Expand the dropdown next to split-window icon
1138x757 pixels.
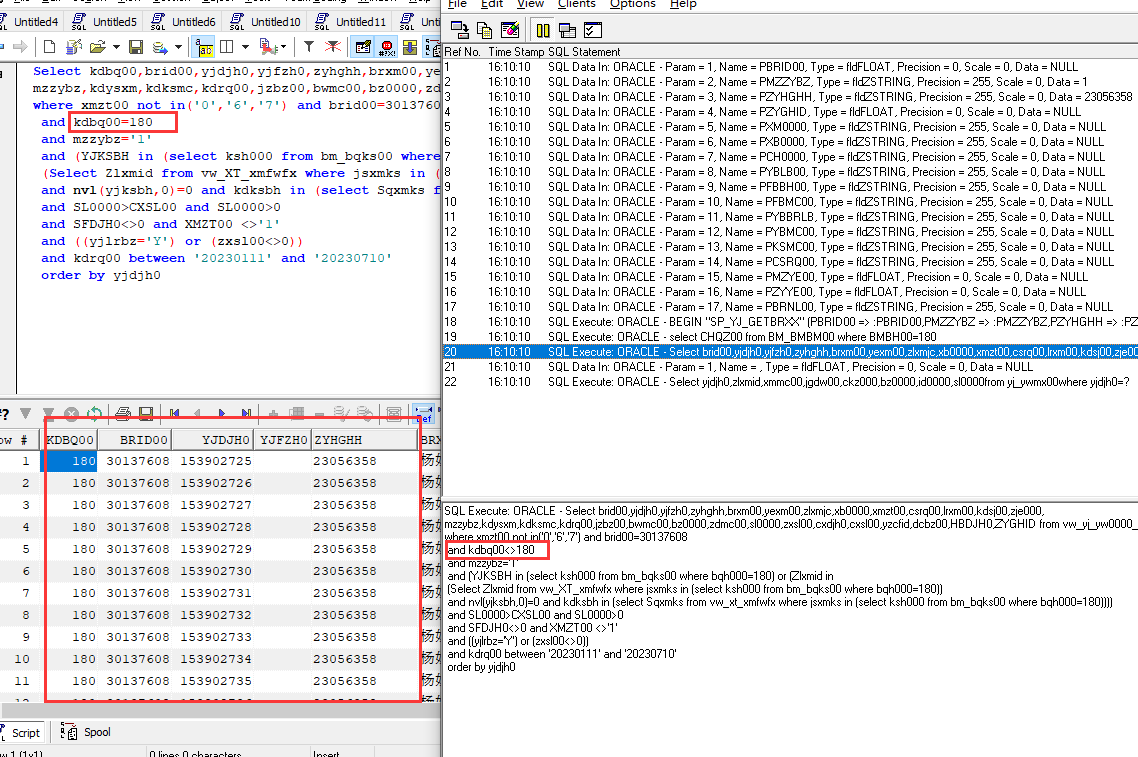click(x=245, y=47)
